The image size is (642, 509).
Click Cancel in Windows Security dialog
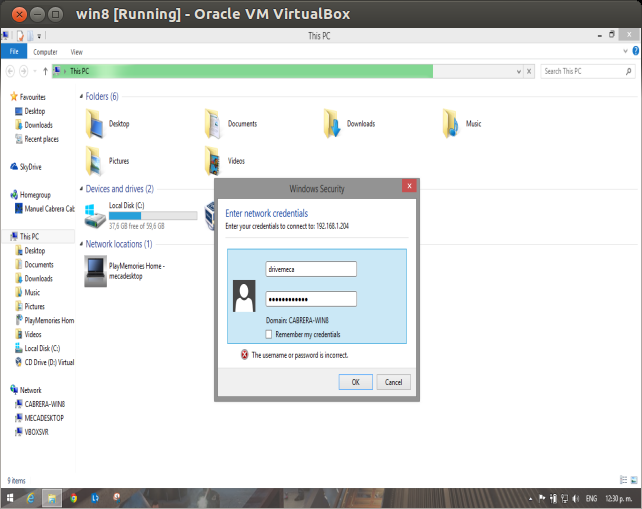point(393,382)
